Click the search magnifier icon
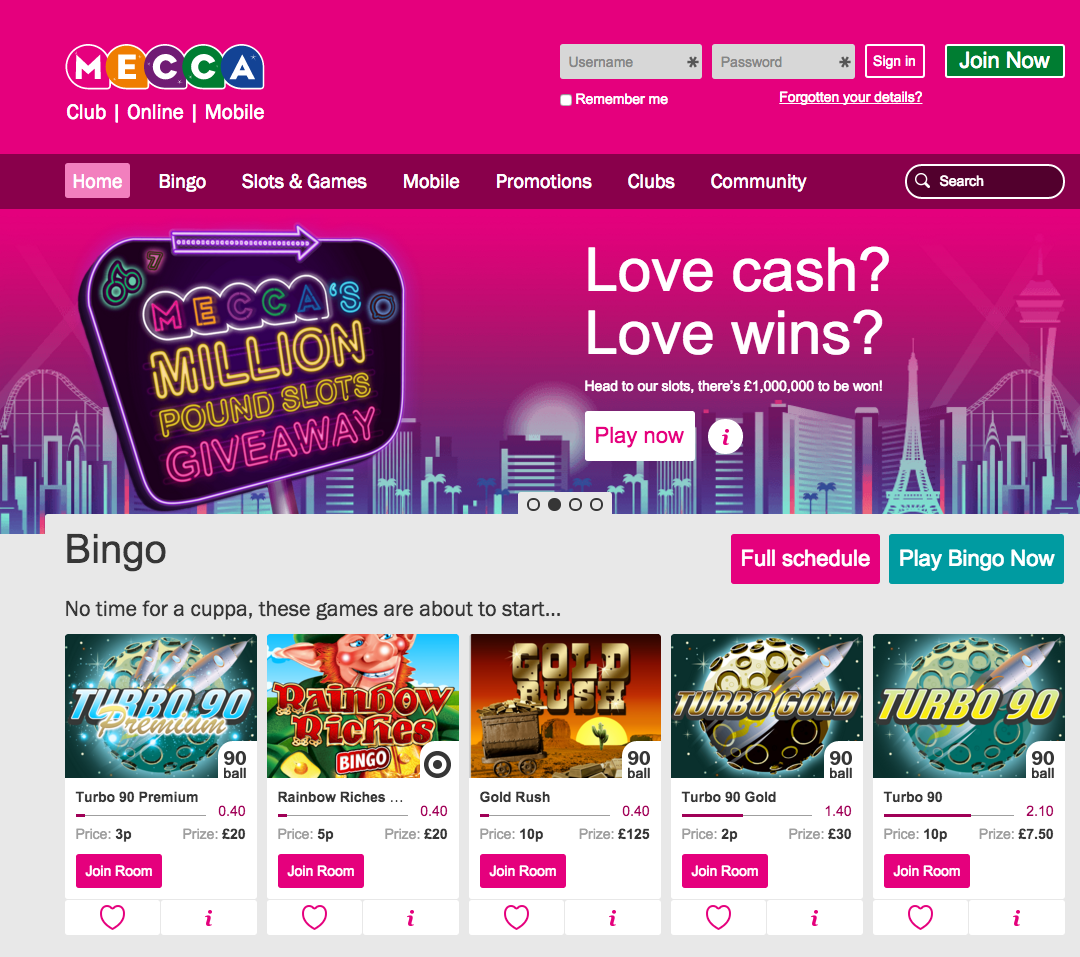Viewport: 1080px width, 957px height. (x=922, y=181)
